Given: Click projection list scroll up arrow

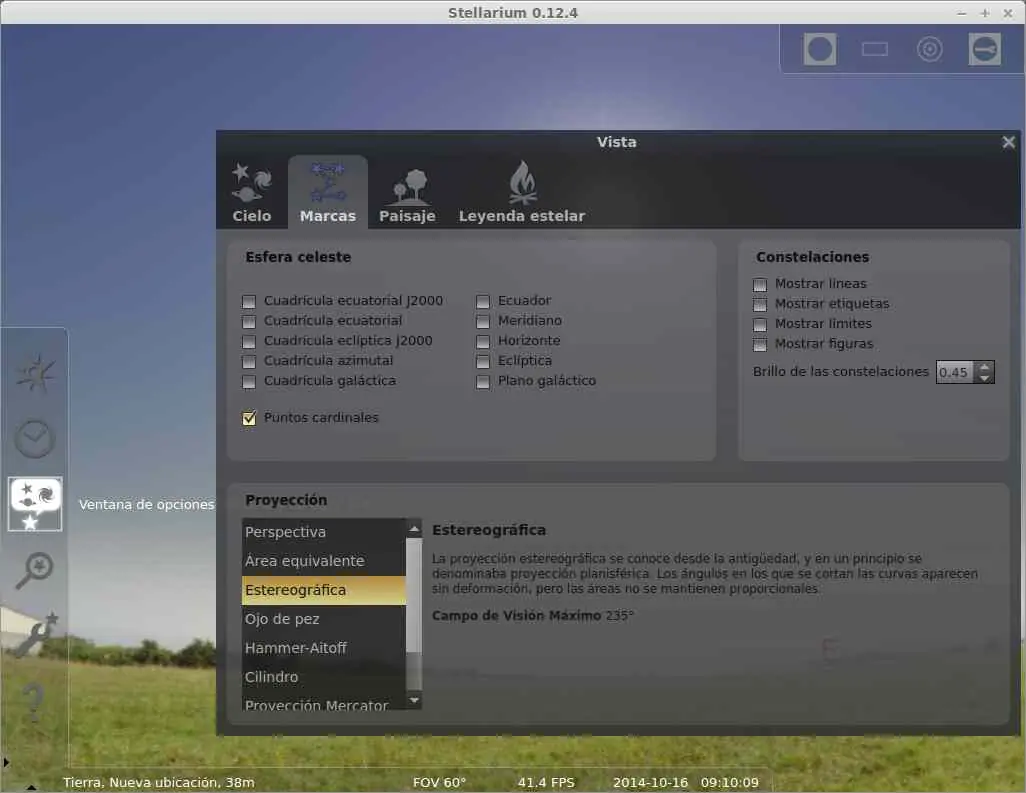Looking at the screenshot, I should pos(414,528).
